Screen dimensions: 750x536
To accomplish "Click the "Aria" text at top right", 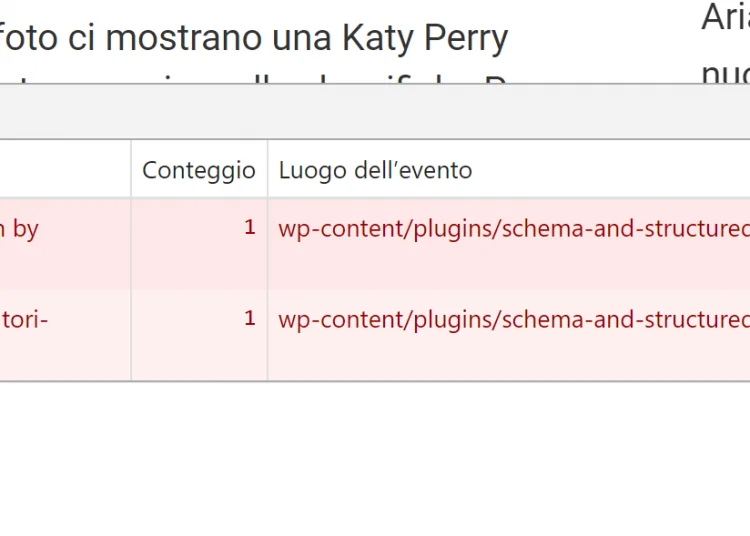I will tap(725, 18).
